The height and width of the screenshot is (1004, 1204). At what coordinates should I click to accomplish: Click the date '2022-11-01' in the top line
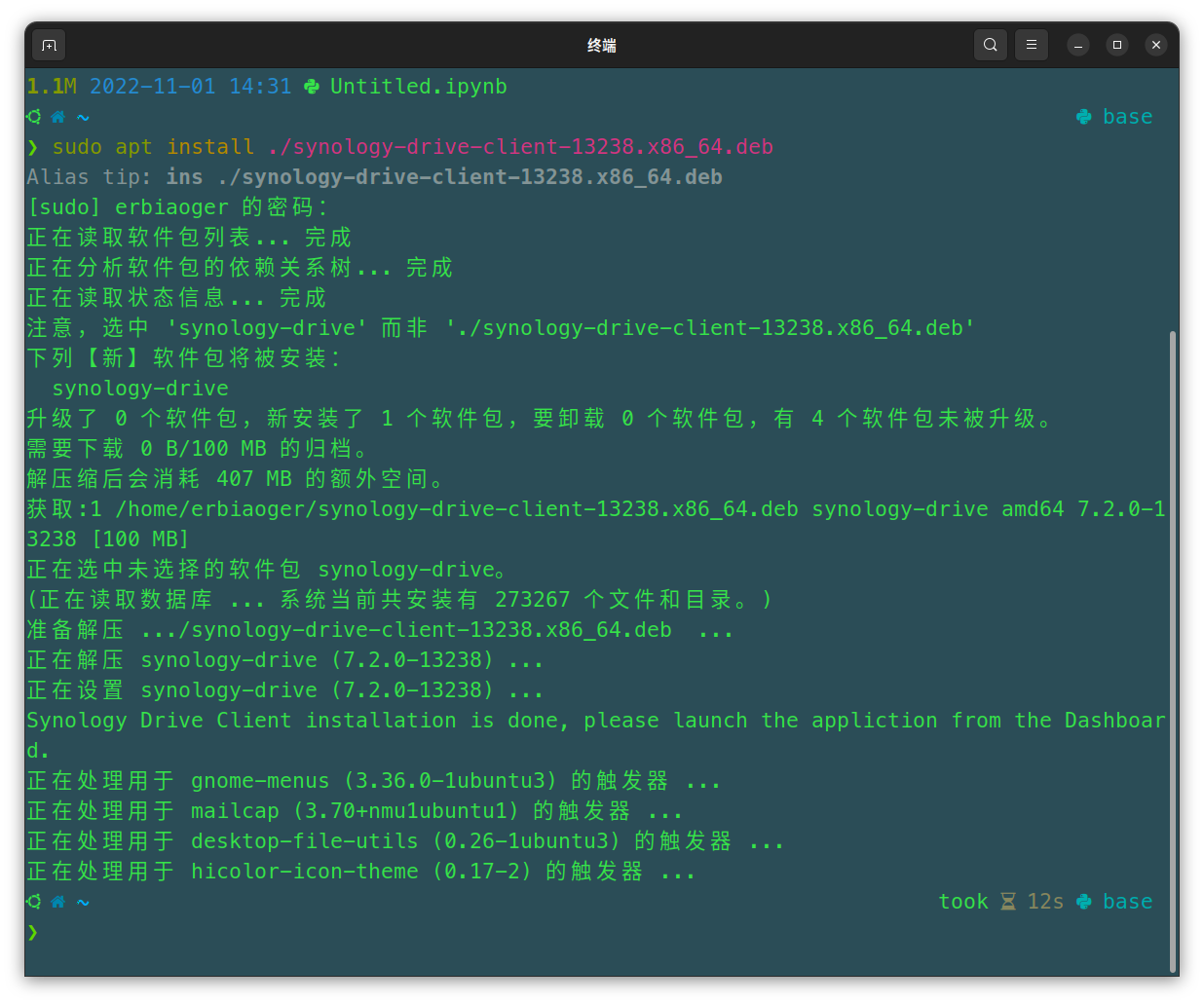153,87
